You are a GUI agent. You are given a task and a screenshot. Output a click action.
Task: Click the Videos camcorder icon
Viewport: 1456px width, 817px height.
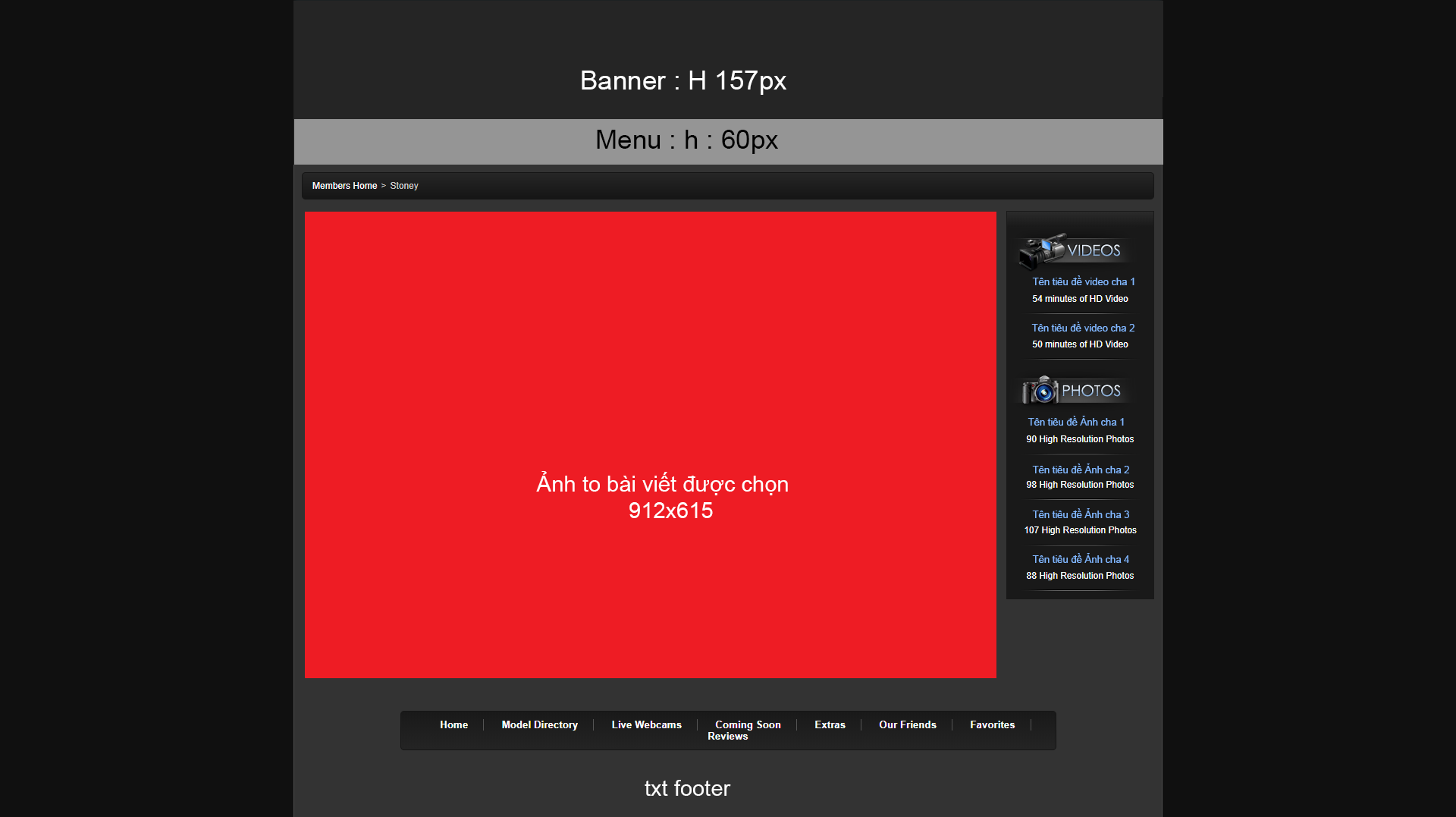[1042, 251]
